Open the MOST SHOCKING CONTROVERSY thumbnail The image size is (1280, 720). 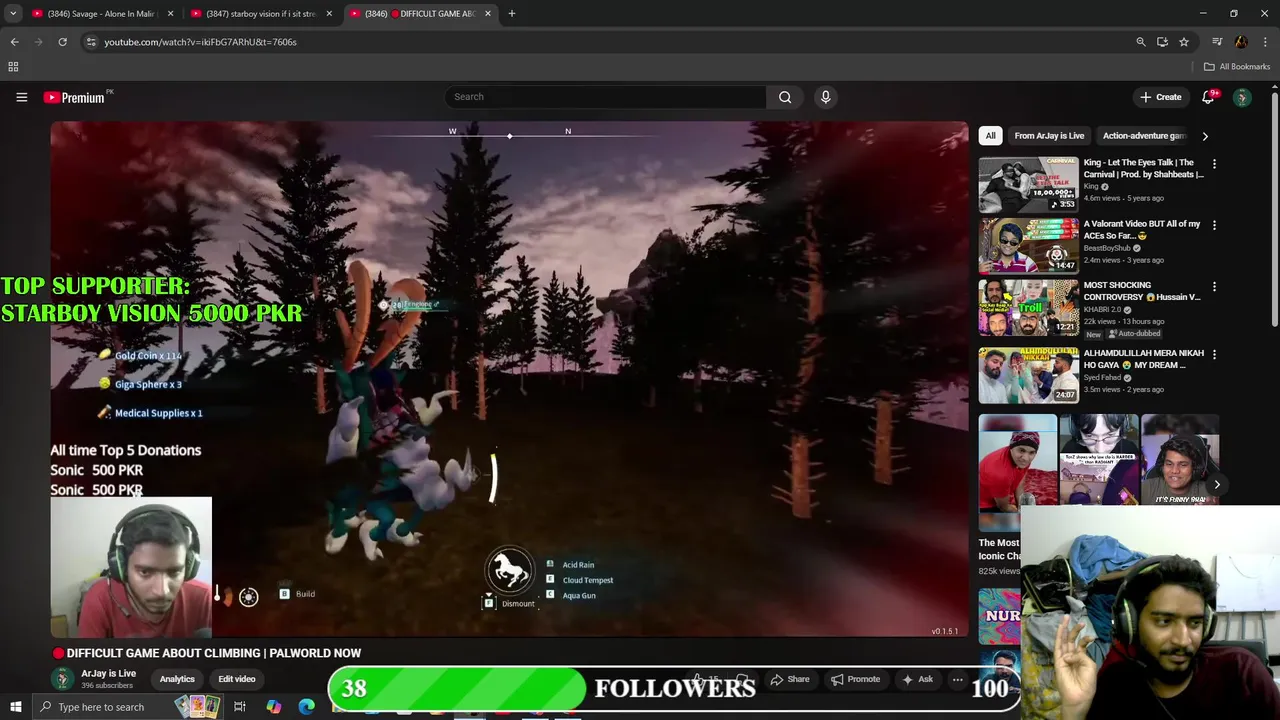1028,307
